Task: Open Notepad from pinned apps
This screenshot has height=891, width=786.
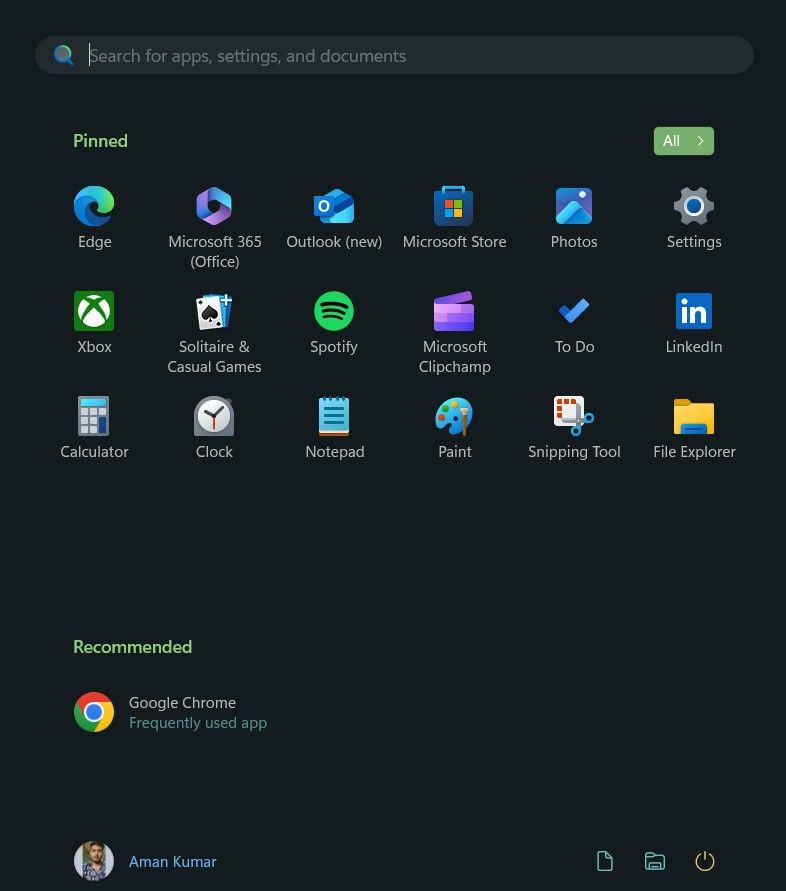Action: 334,427
